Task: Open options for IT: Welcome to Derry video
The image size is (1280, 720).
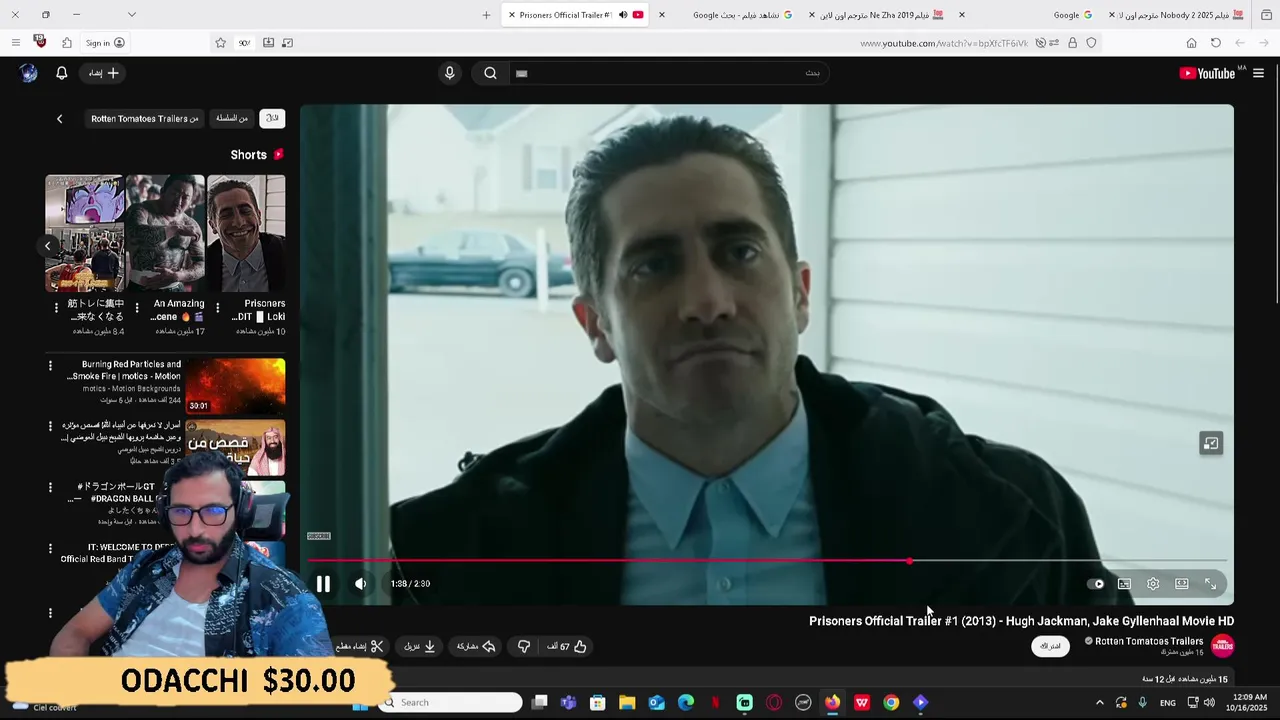Action: pyautogui.click(x=50, y=549)
